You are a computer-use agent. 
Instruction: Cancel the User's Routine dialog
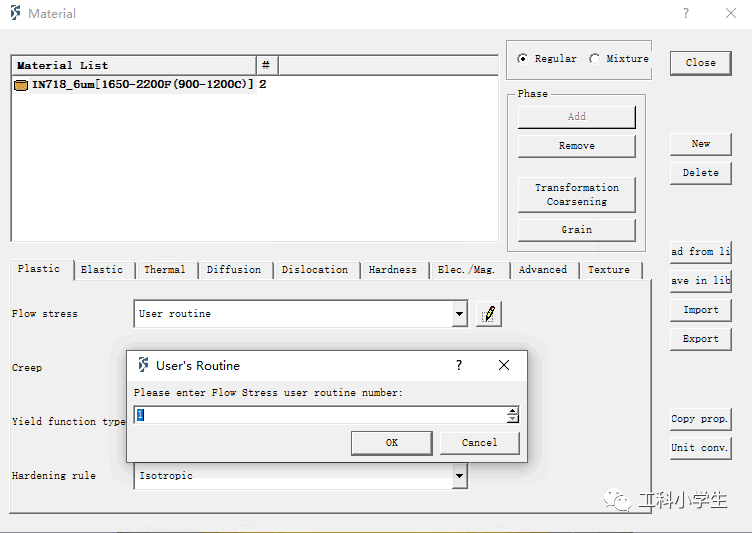480,442
